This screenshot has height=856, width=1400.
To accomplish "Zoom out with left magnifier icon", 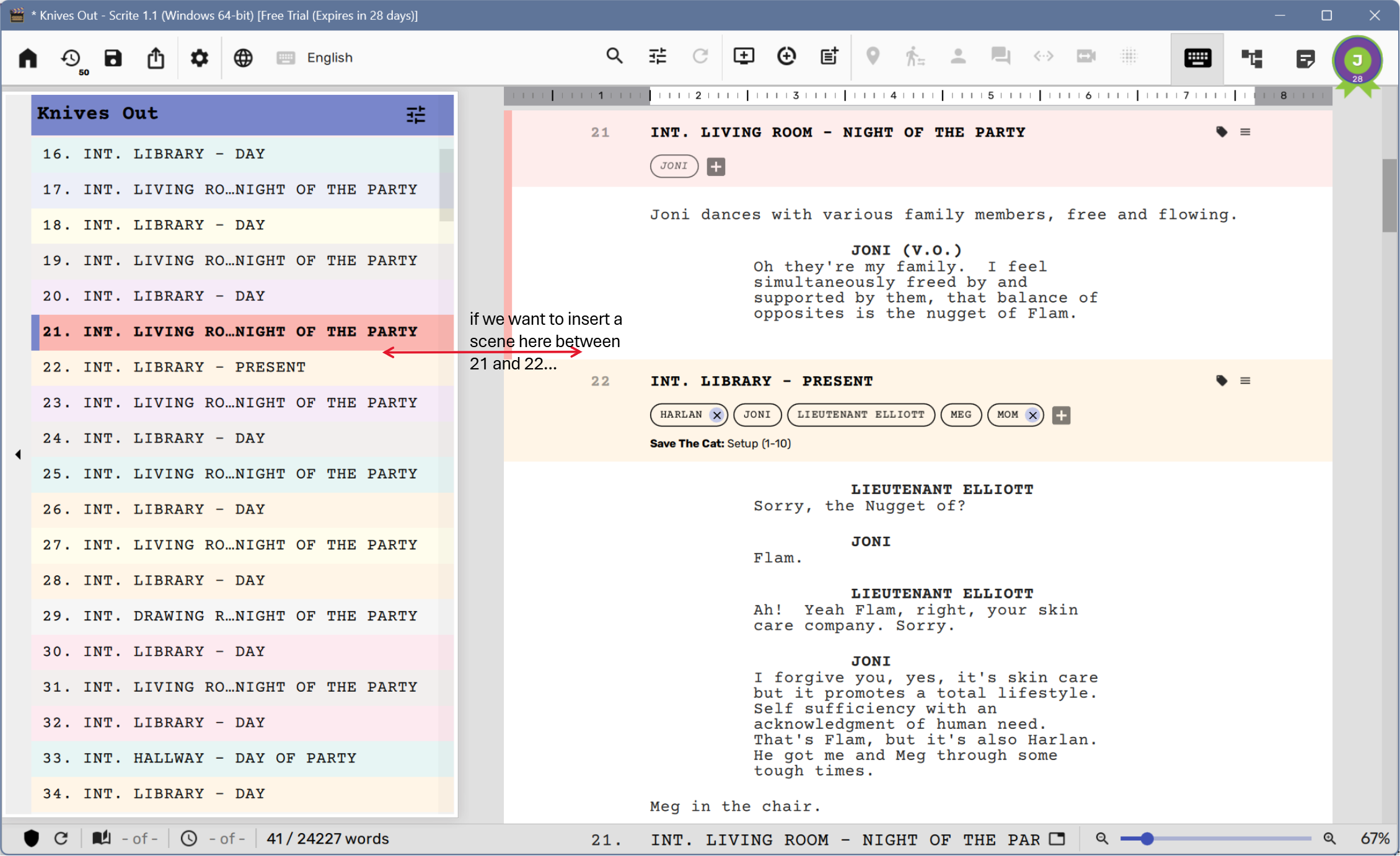I will (1101, 839).
